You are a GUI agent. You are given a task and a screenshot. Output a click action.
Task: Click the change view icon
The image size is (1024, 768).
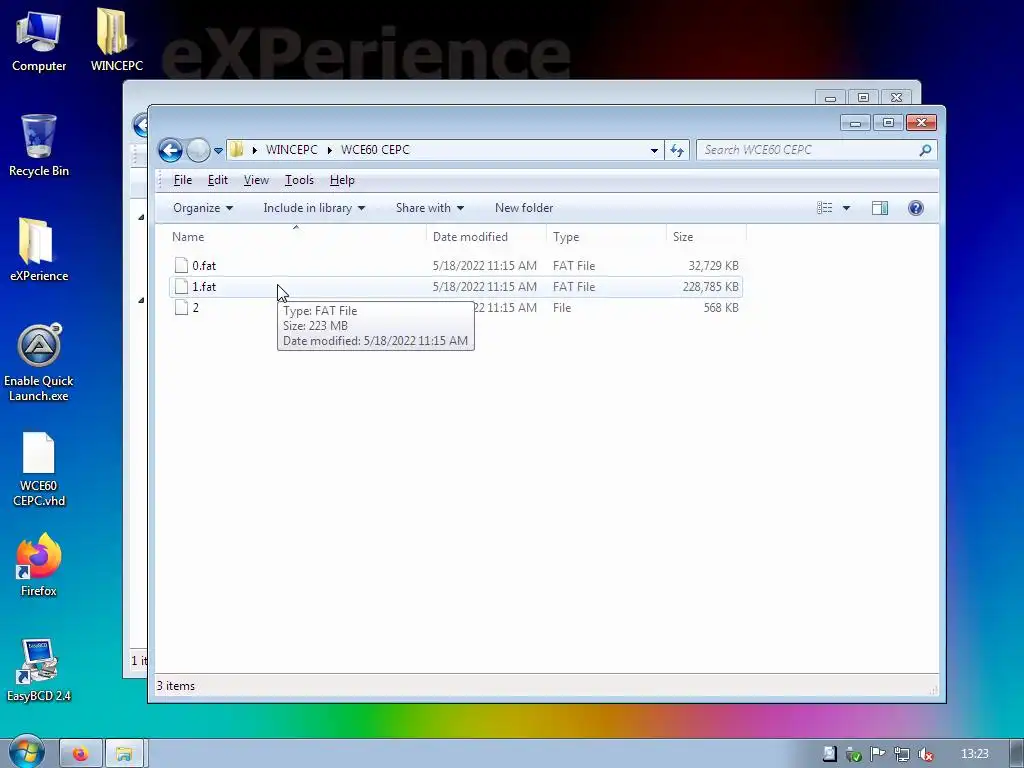click(x=824, y=208)
